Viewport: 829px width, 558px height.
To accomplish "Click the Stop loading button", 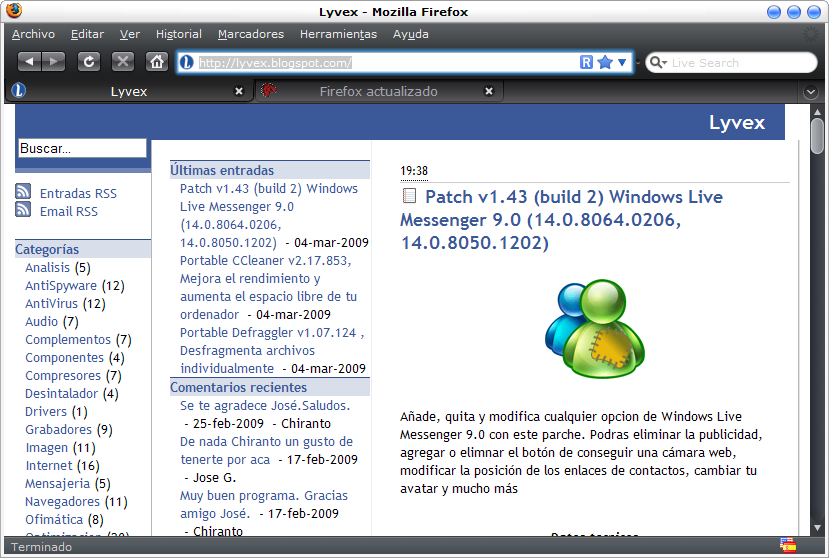I will click(x=123, y=62).
